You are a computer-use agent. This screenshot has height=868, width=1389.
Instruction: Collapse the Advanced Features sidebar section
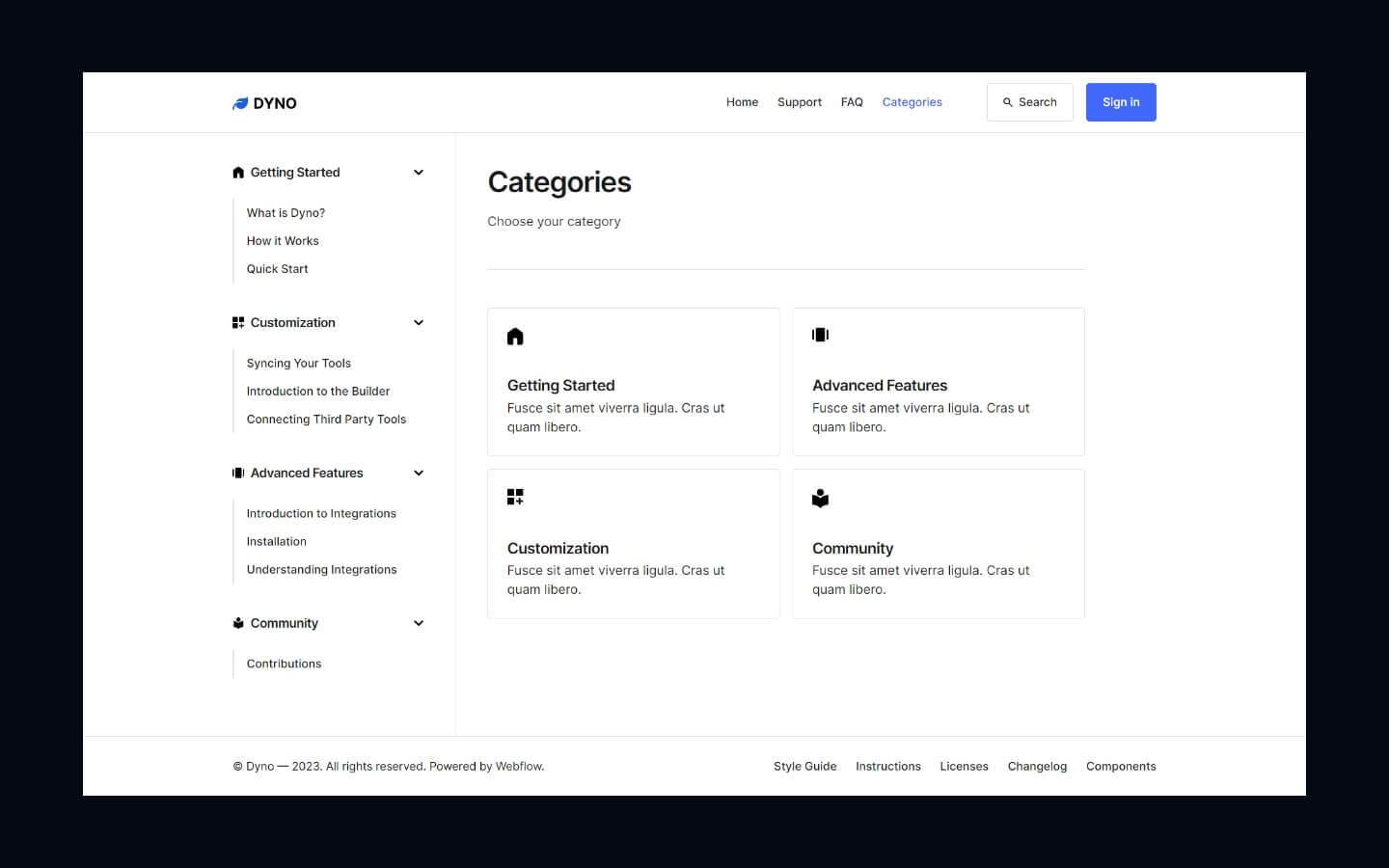pyautogui.click(x=419, y=473)
